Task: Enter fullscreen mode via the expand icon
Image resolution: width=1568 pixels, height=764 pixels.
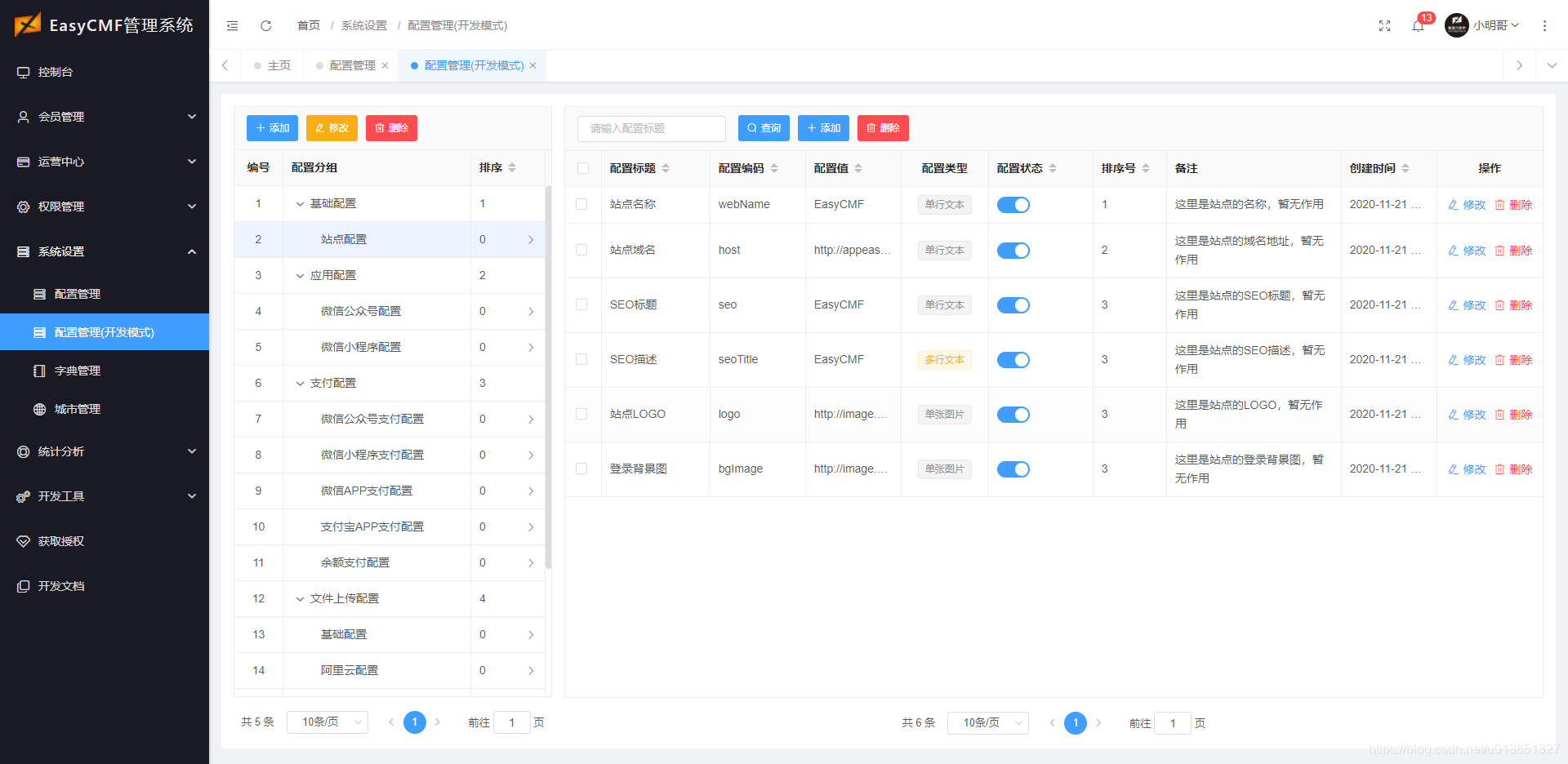Action: pyautogui.click(x=1384, y=25)
